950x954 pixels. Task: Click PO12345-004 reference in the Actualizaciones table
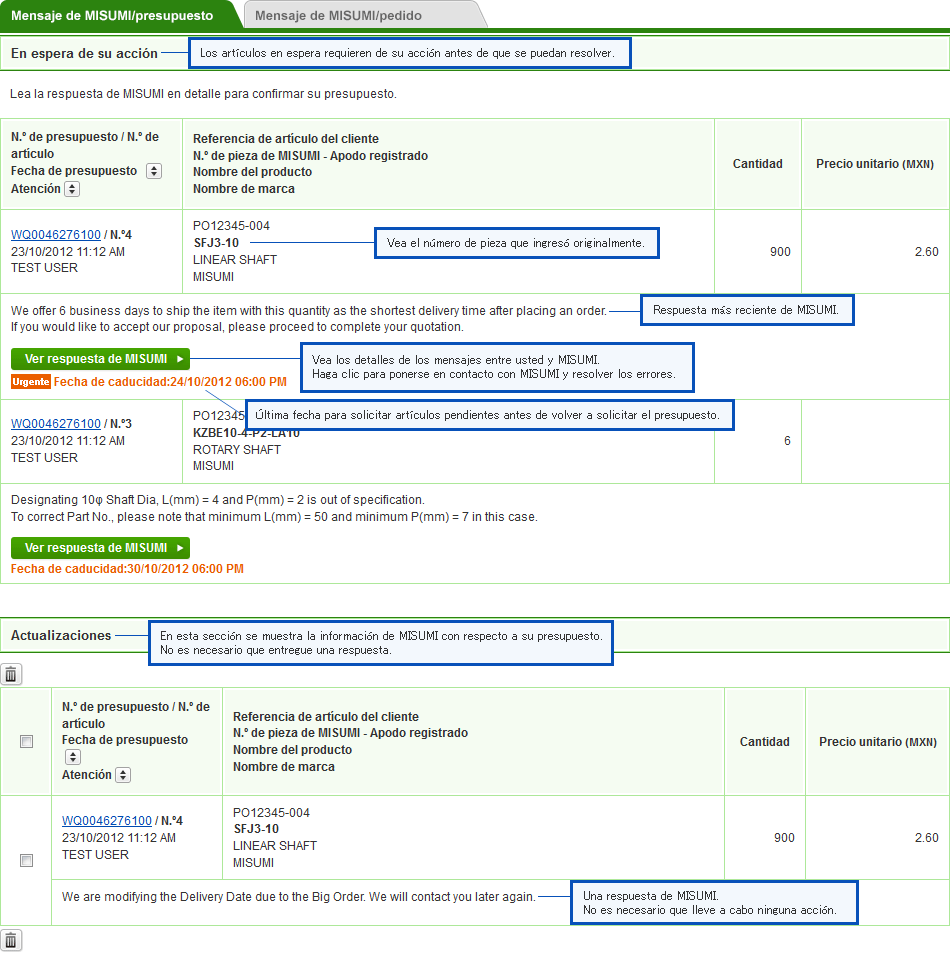(271, 812)
